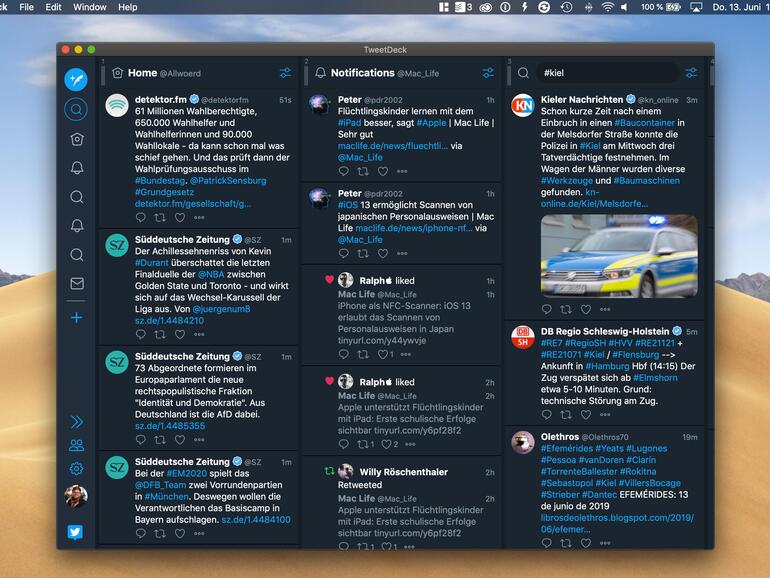770x578 pixels.
Task: Jump to Home column via sidebar icon
Action: click(x=77, y=139)
